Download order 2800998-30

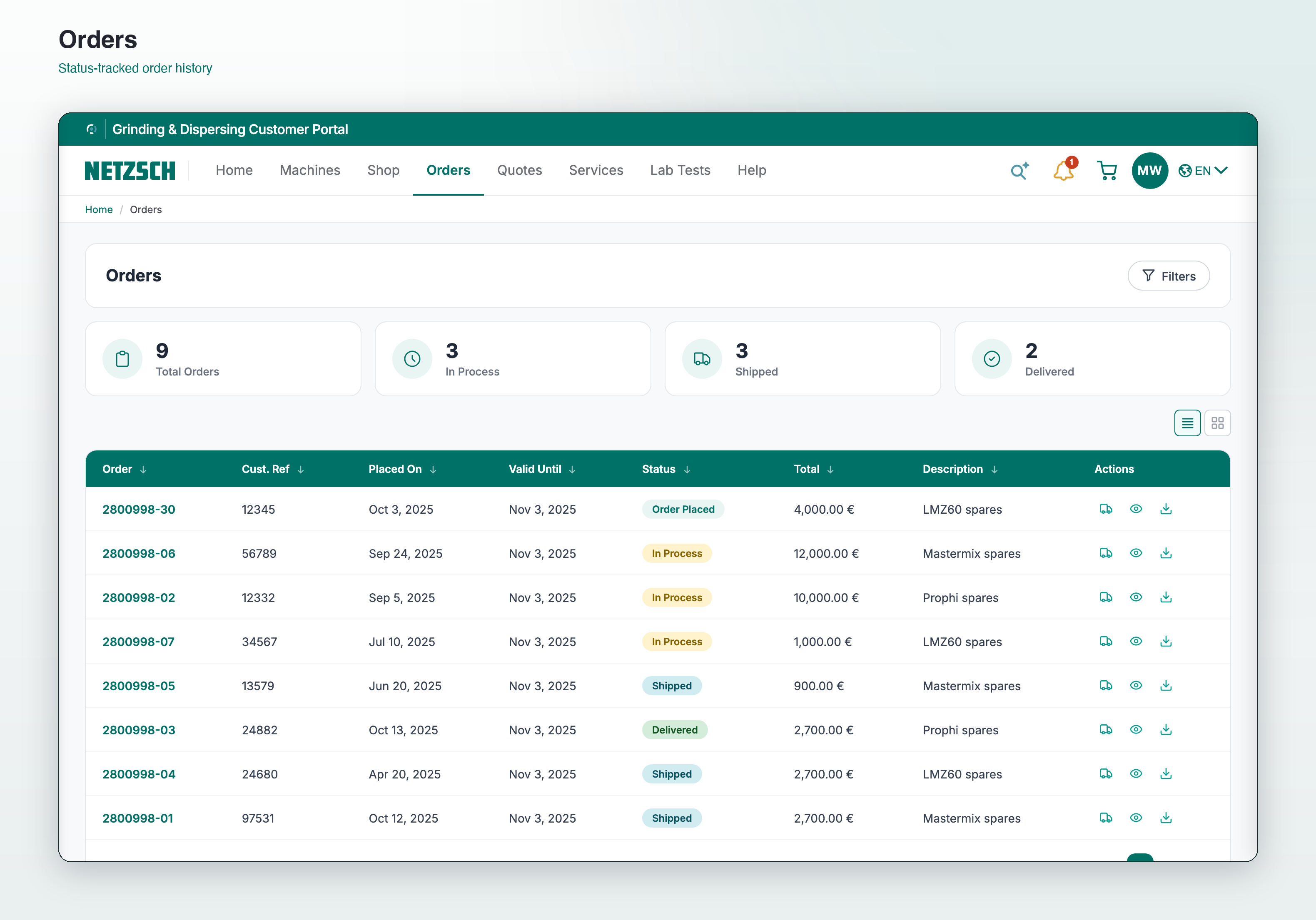pos(1166,509)
